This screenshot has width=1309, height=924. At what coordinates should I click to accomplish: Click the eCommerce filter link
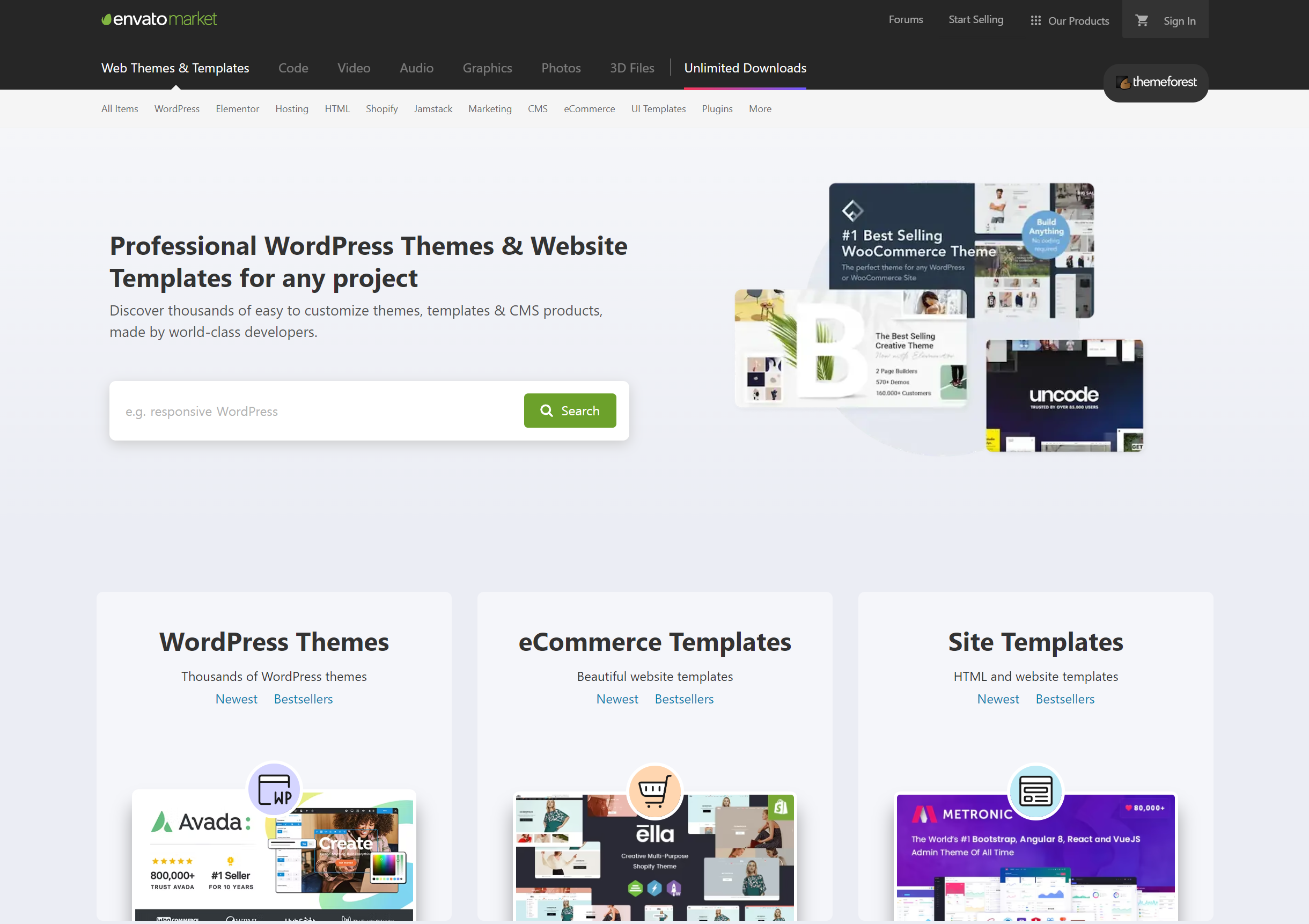591,109
